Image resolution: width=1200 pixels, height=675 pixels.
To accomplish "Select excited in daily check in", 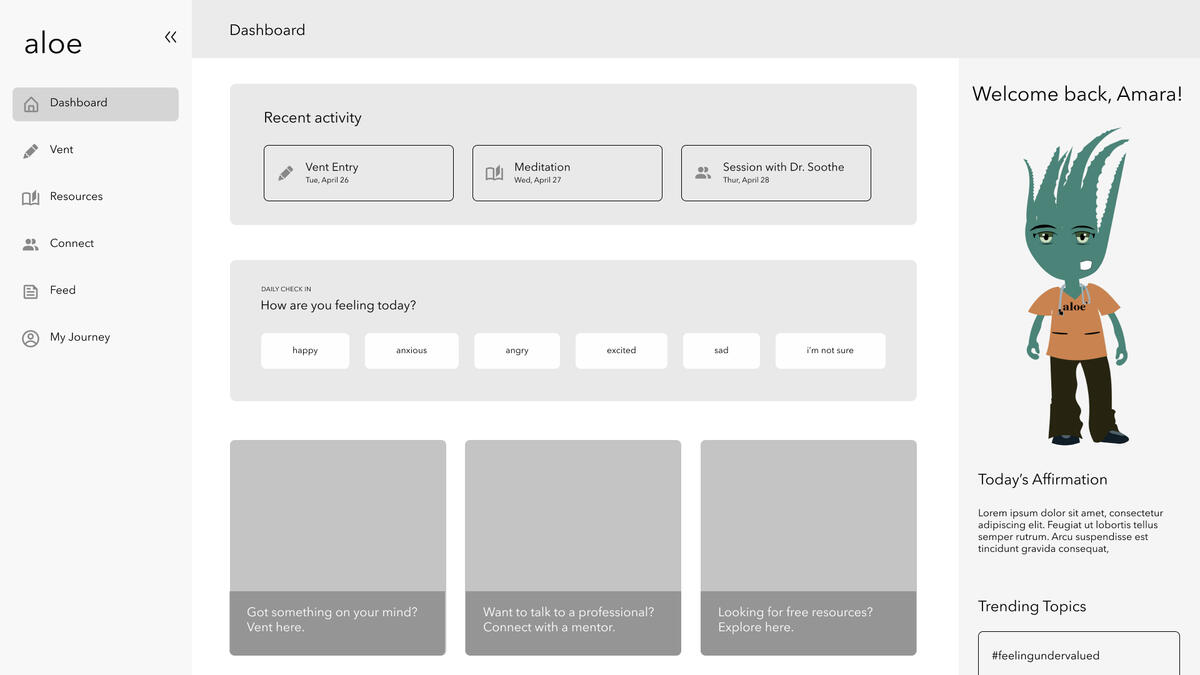I will click(x=621, y=351).
